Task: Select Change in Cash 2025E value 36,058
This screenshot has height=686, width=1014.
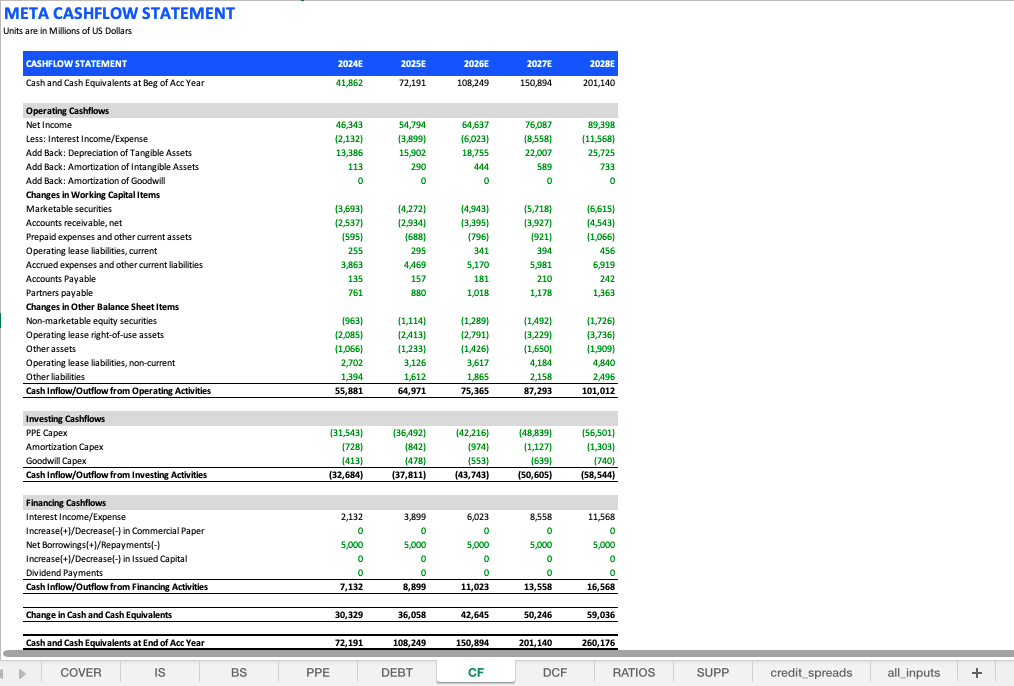Action: [412, 615]
